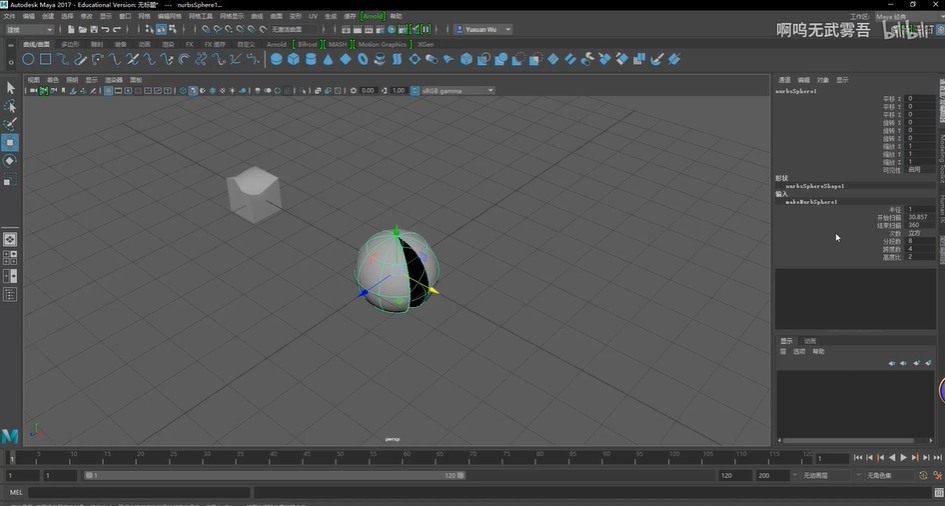Image resolution: width=945 pixels, height=506 pixels.
Task: Toggle select by component type mode
Action: point(173,29)
